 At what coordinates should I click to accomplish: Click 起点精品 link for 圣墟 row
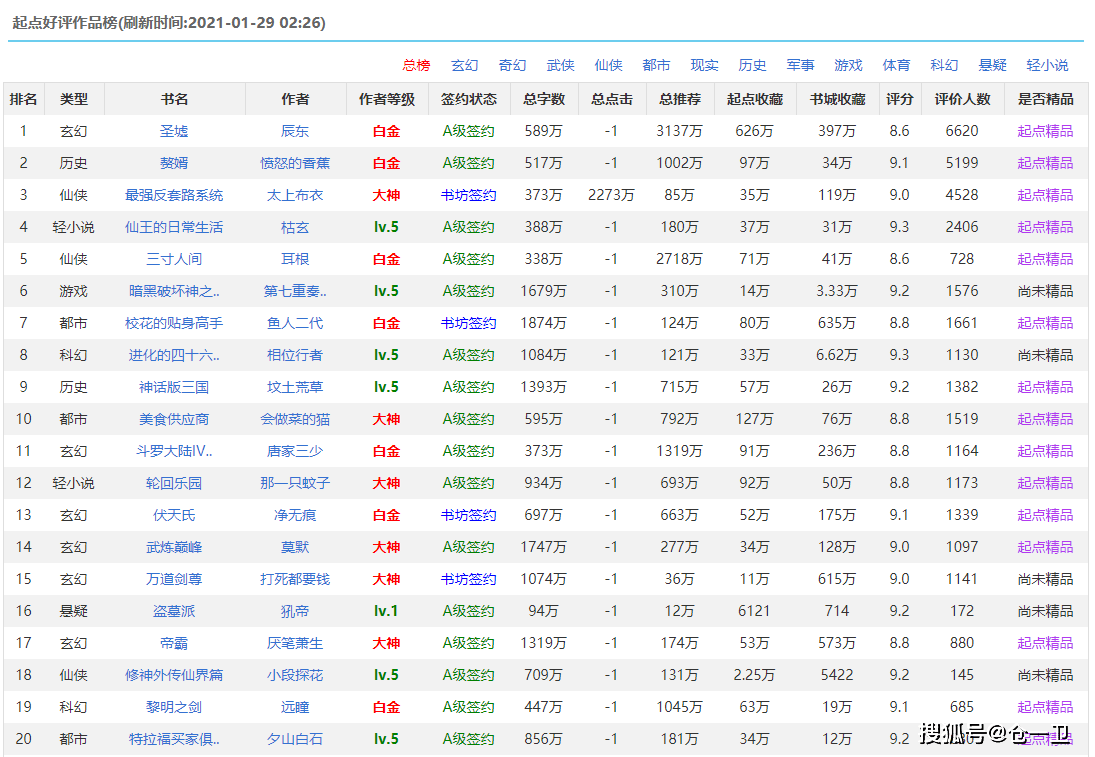pos(1045,131)
